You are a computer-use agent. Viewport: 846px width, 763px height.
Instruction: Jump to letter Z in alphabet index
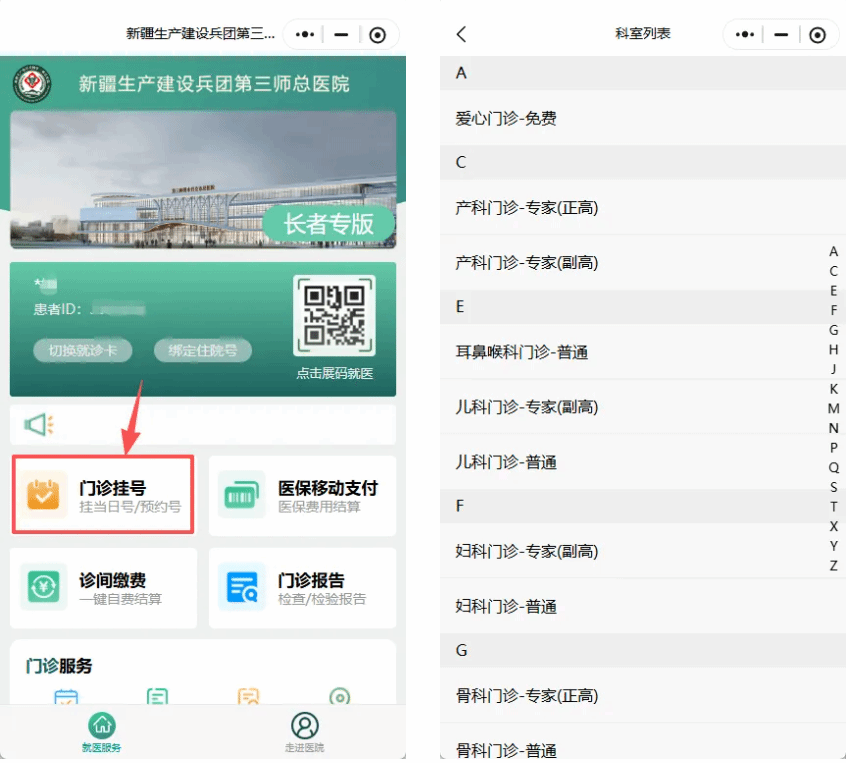coord(834,566)
